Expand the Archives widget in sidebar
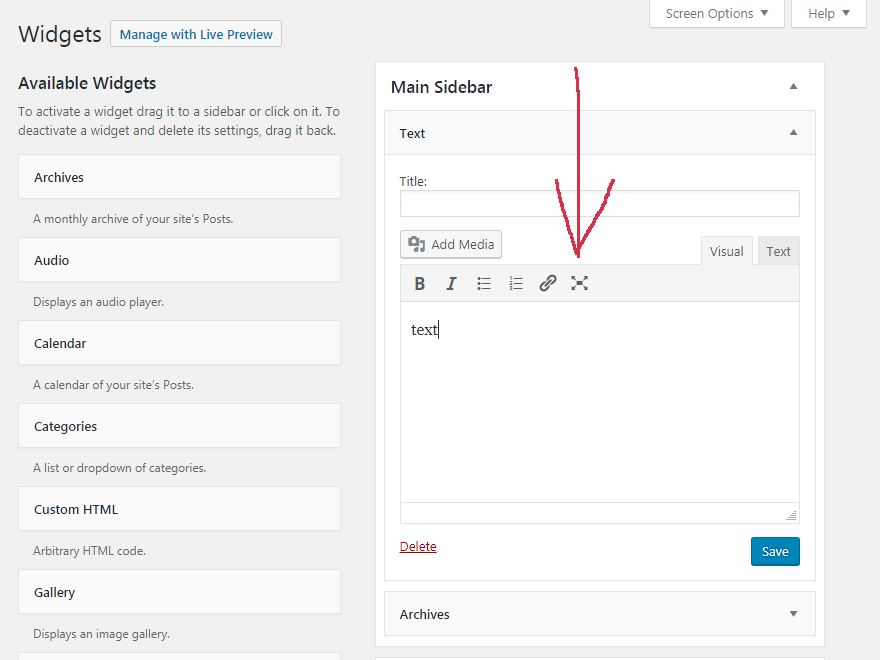880x660 pixels. pyautogui.click(x=793, y=614)
